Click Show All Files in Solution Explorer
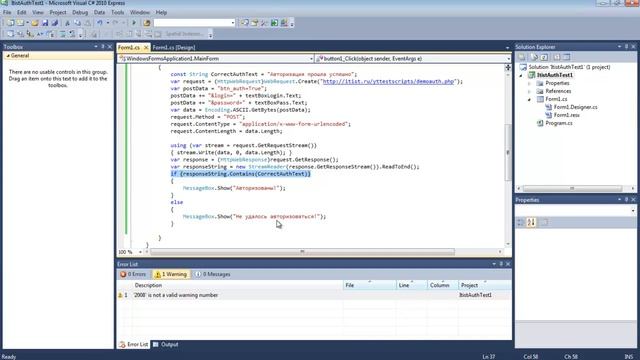The image size is (640, 360). 534,57
